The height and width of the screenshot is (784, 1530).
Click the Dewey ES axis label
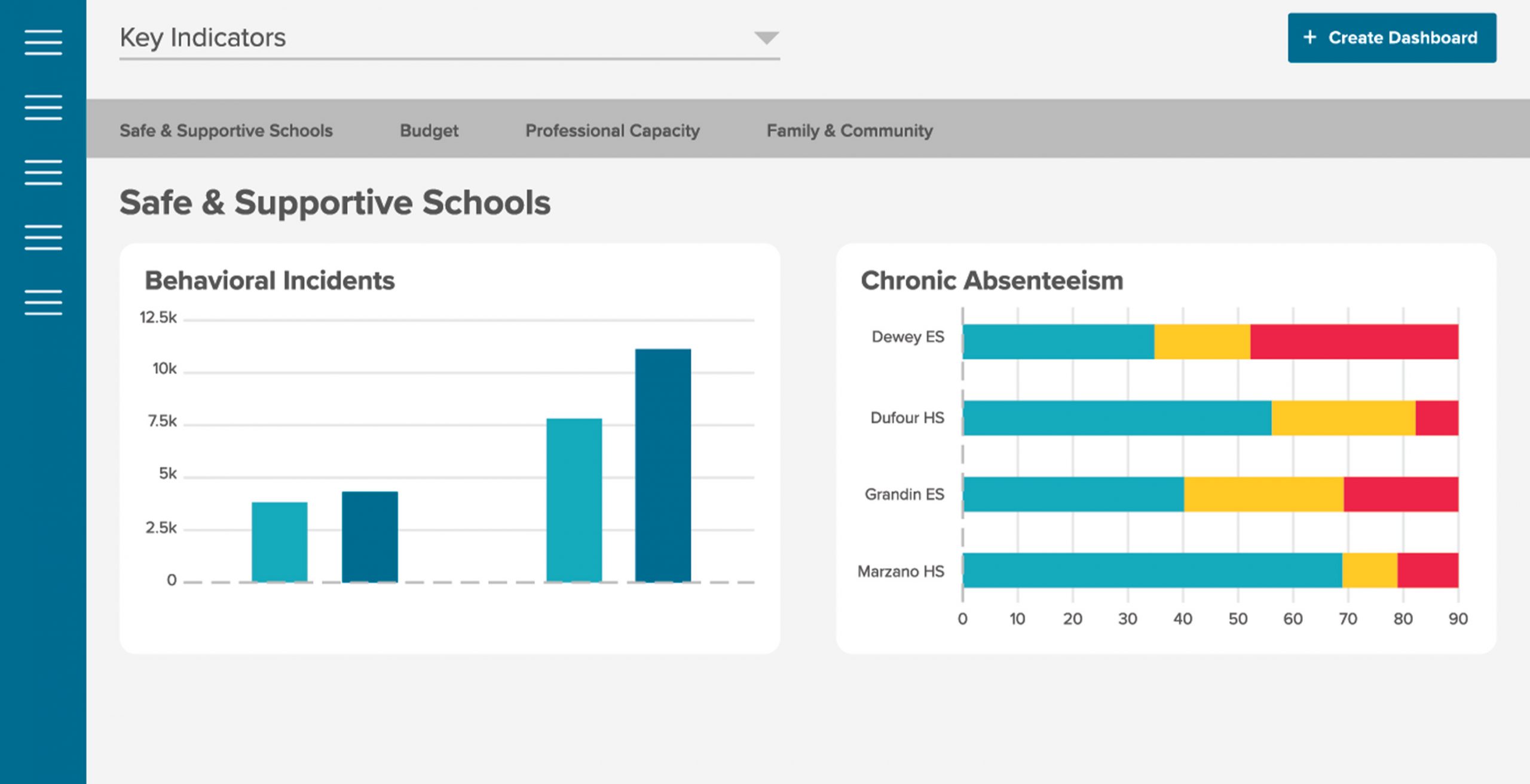(x=908, y=337)
